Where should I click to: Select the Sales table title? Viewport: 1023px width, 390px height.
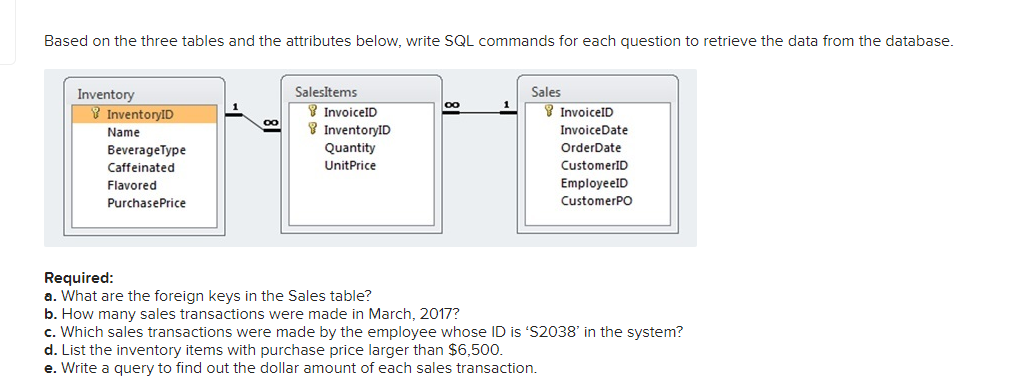coord(546,92)
